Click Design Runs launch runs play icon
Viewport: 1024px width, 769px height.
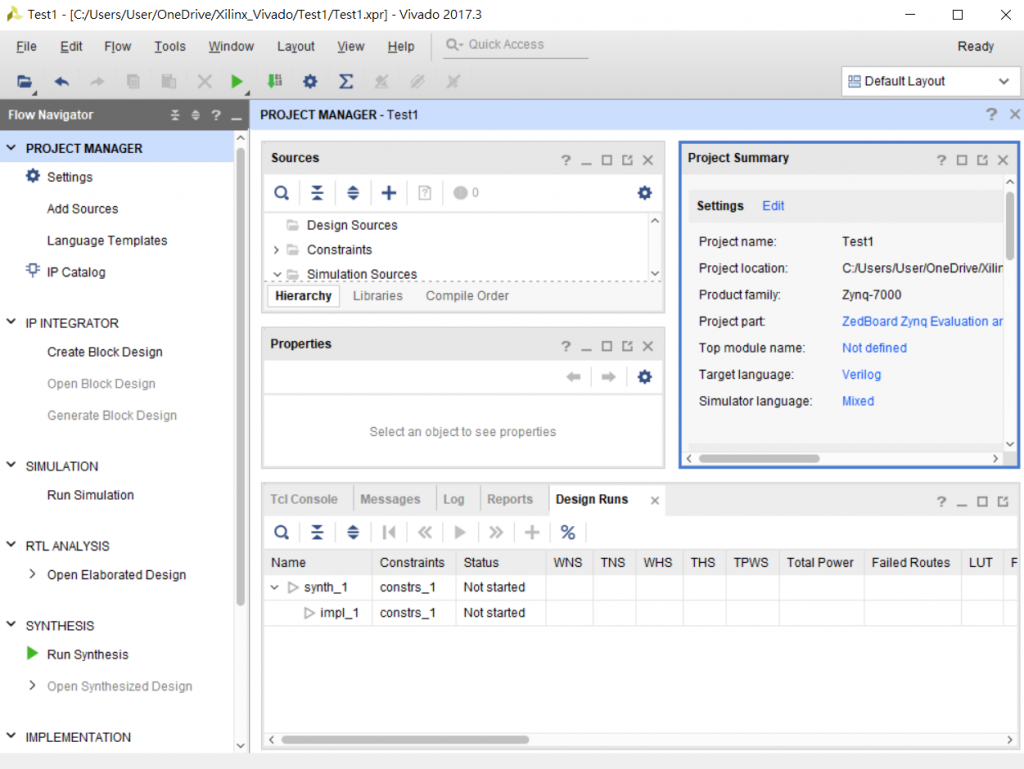(460, 533)
